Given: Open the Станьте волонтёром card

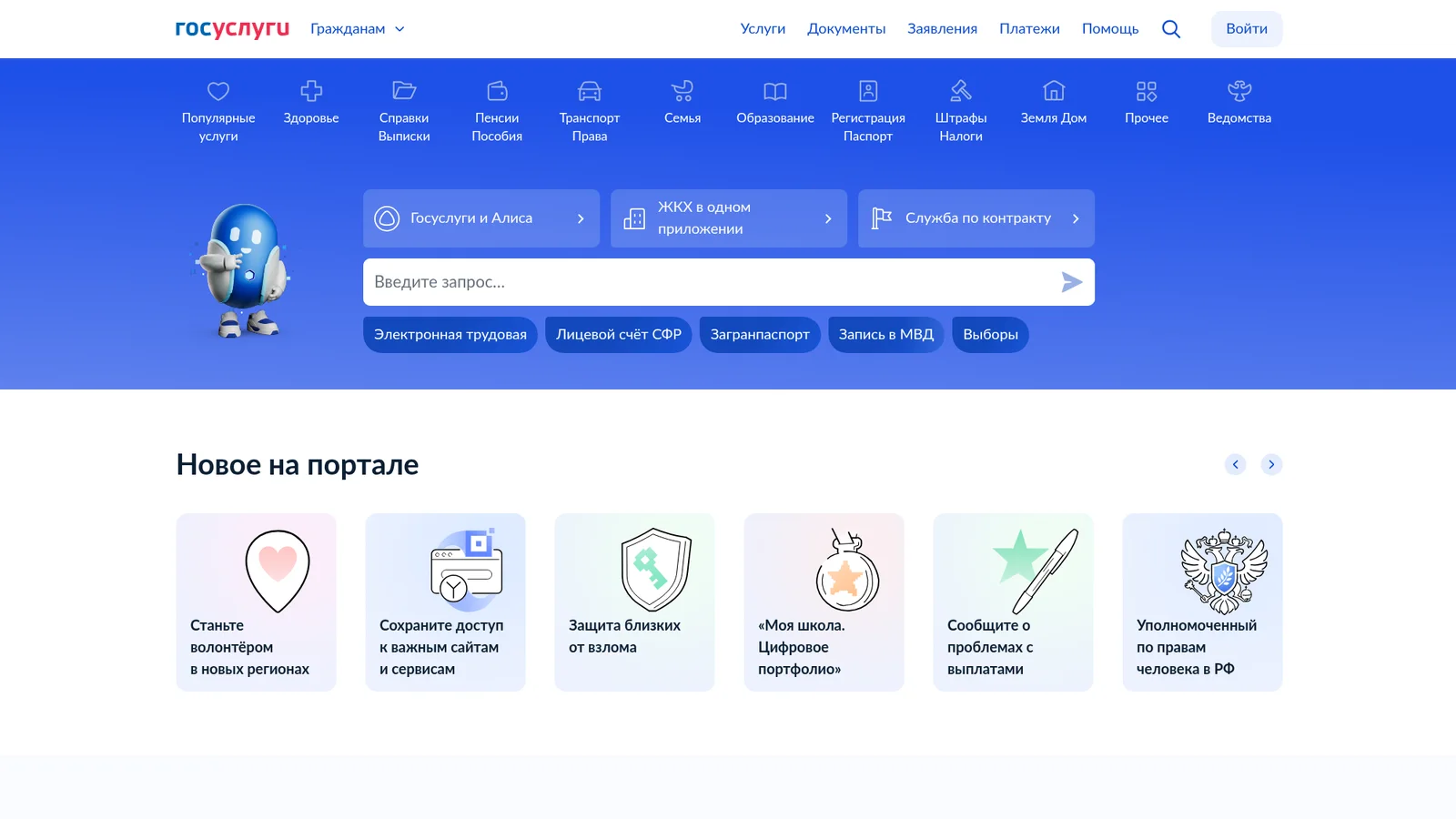Looking at the screenshot, I should point(257,602).
